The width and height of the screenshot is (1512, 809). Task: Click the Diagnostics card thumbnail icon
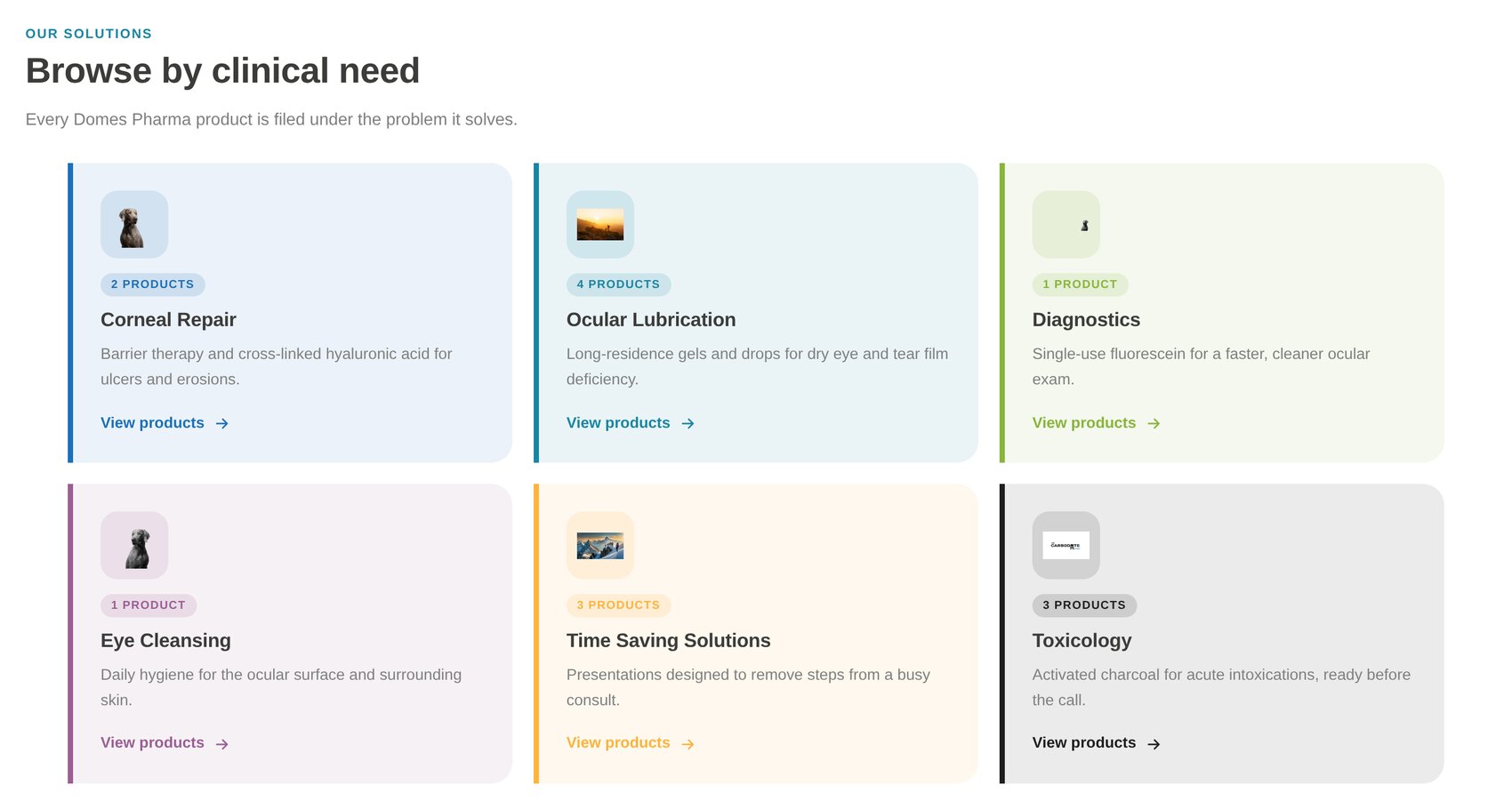click(x=1066, y=225)
